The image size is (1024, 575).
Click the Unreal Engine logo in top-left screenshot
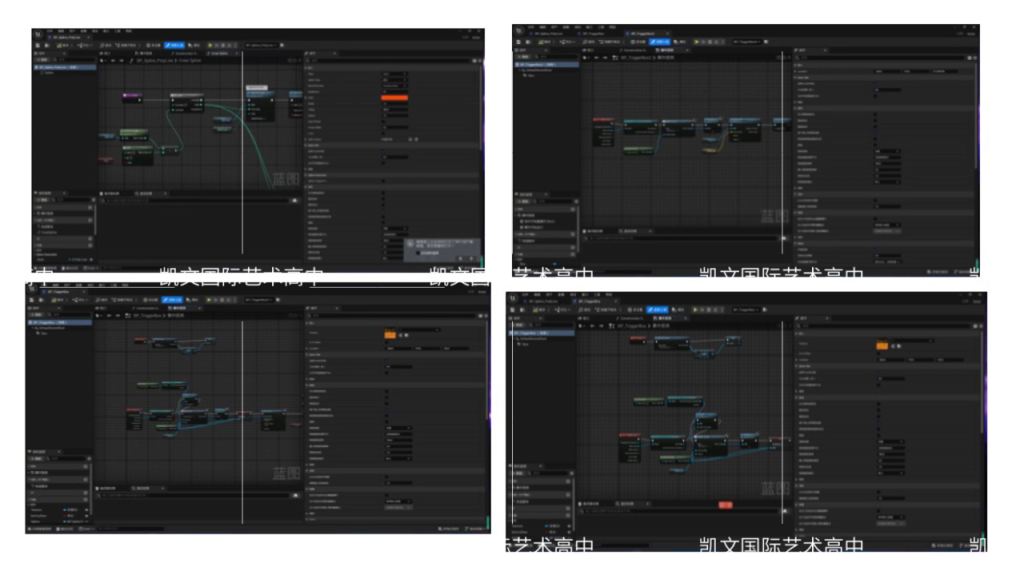[x=41, y=33]
